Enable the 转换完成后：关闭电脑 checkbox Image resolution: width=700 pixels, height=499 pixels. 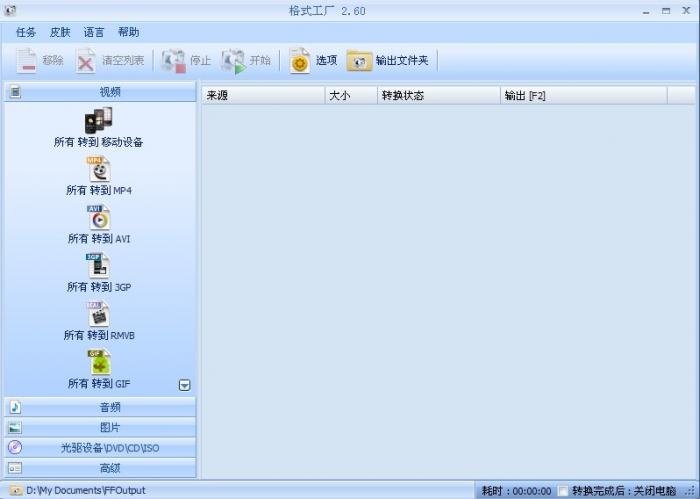pyautogui.click(x=564, y=491)
